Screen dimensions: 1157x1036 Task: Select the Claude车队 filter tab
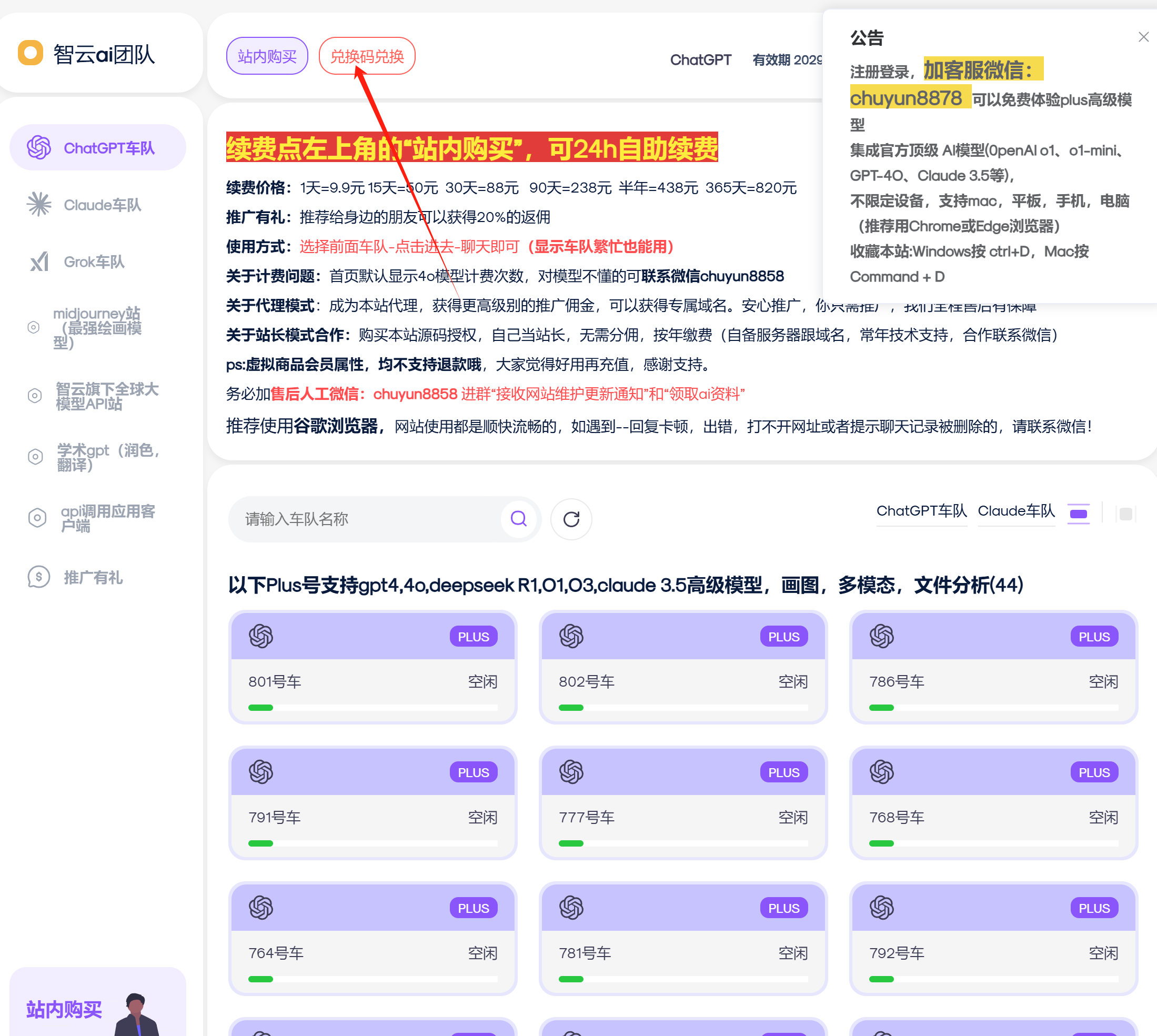pos(1016,511)
